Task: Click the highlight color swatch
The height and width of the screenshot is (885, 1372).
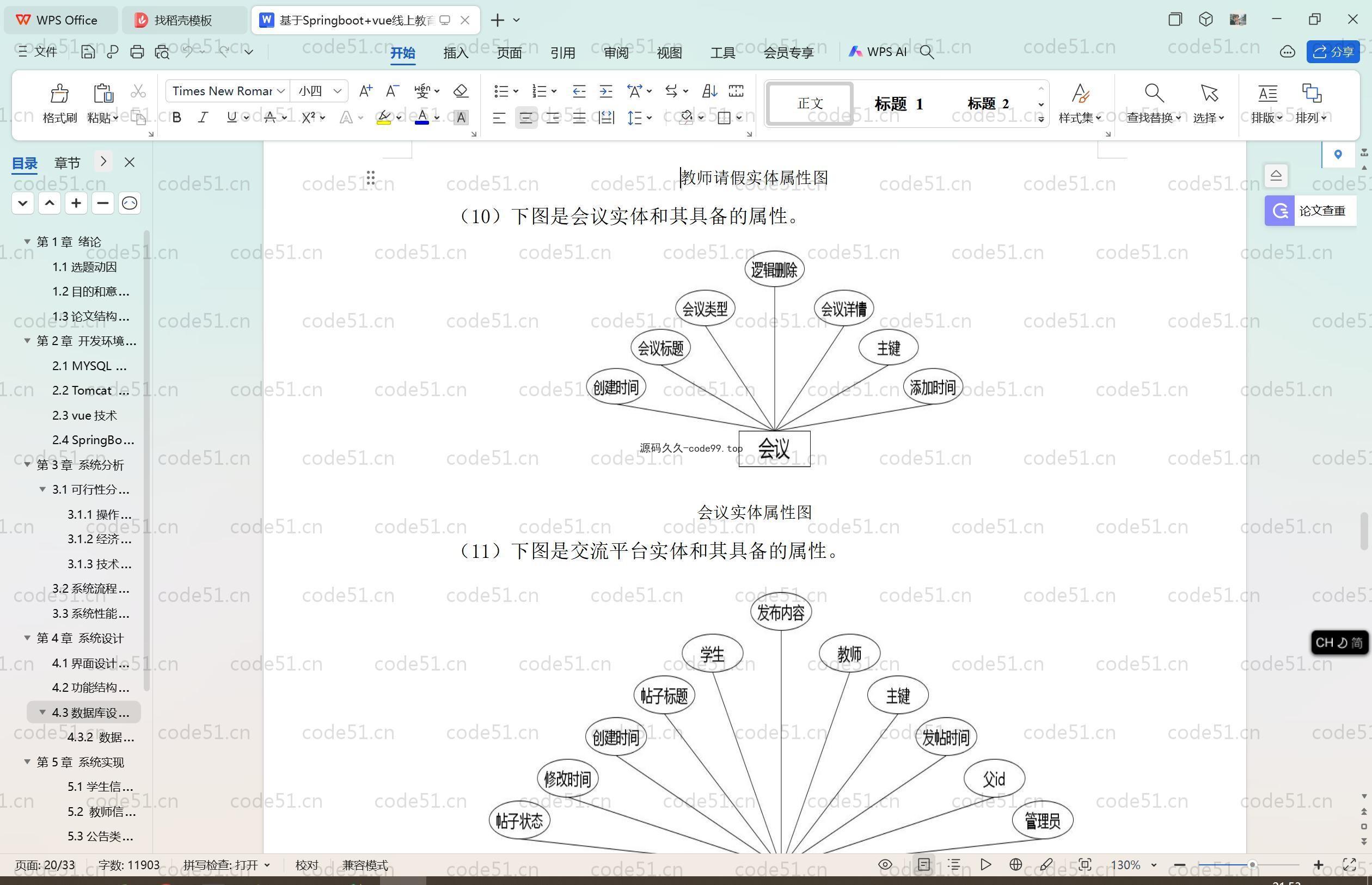Action: click(x=384, y=118)
